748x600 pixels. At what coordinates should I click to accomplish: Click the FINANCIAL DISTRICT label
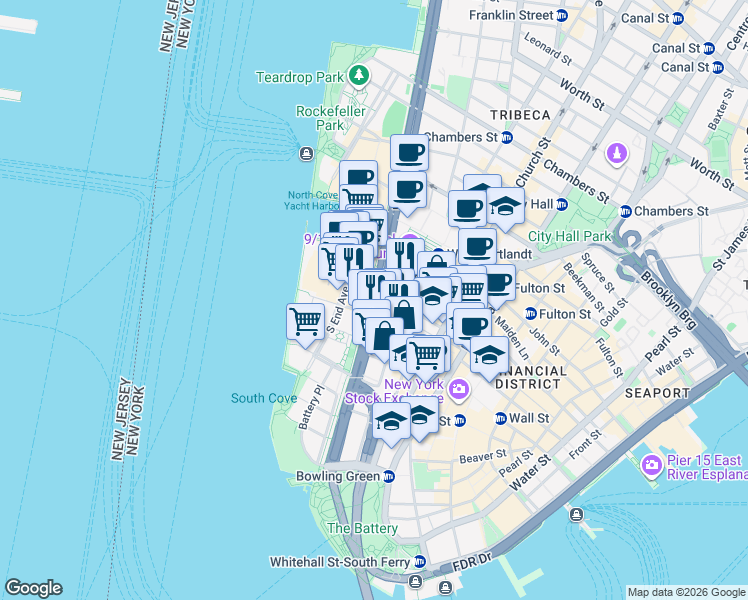531,377
